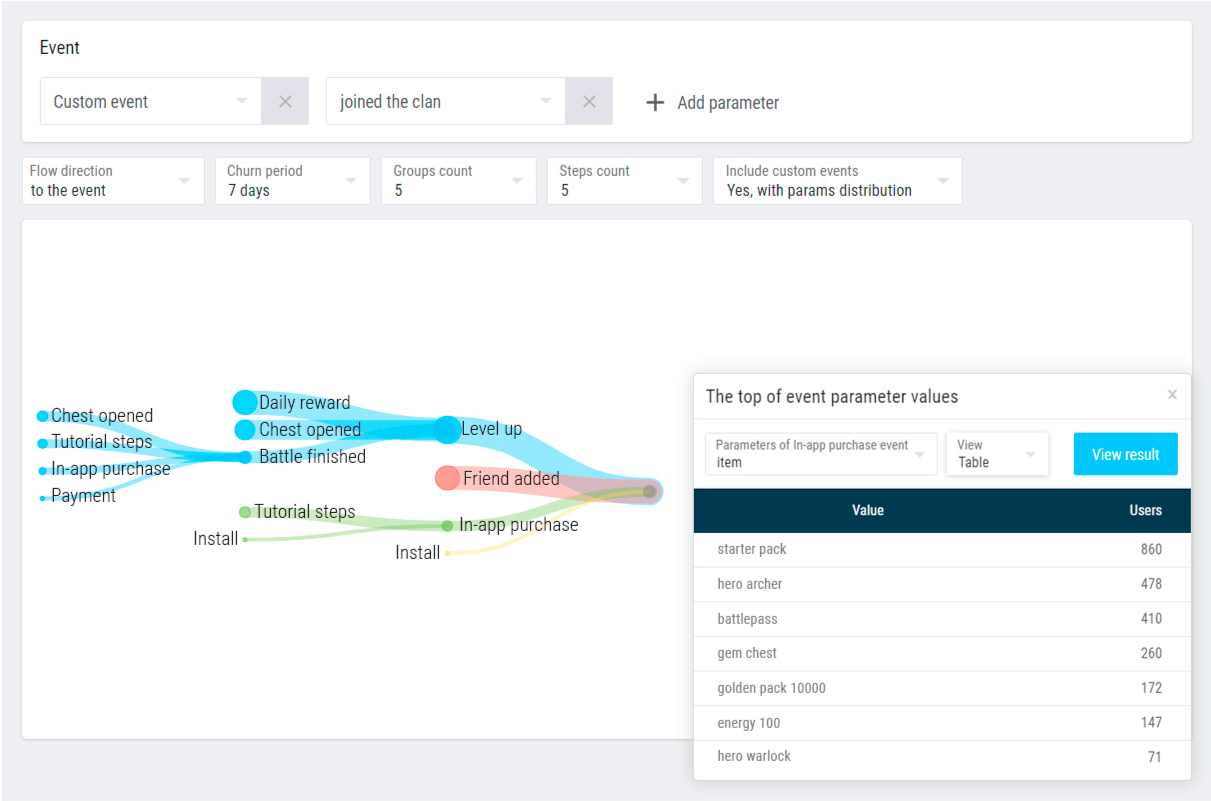Sort table by Users column header
The image size is (1211, 801).
[x=1145, y=510]
